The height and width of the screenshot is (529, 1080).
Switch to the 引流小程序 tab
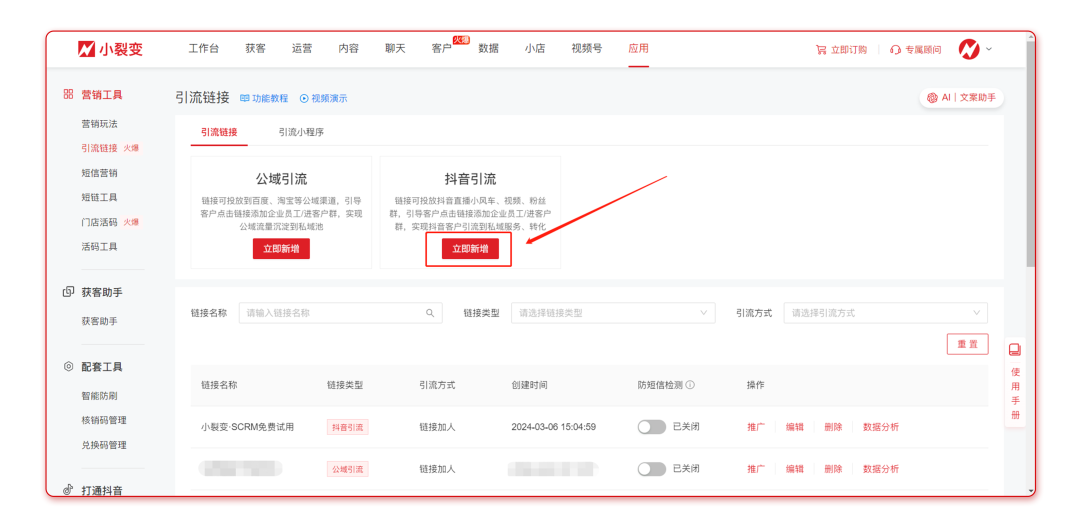coord(301,132)
